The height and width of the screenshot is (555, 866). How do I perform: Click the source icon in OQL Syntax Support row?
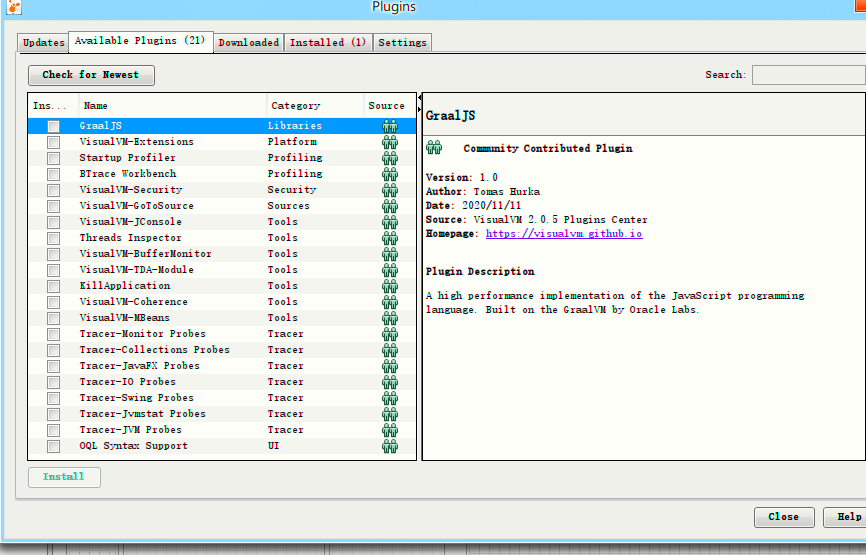pos(390,446)
